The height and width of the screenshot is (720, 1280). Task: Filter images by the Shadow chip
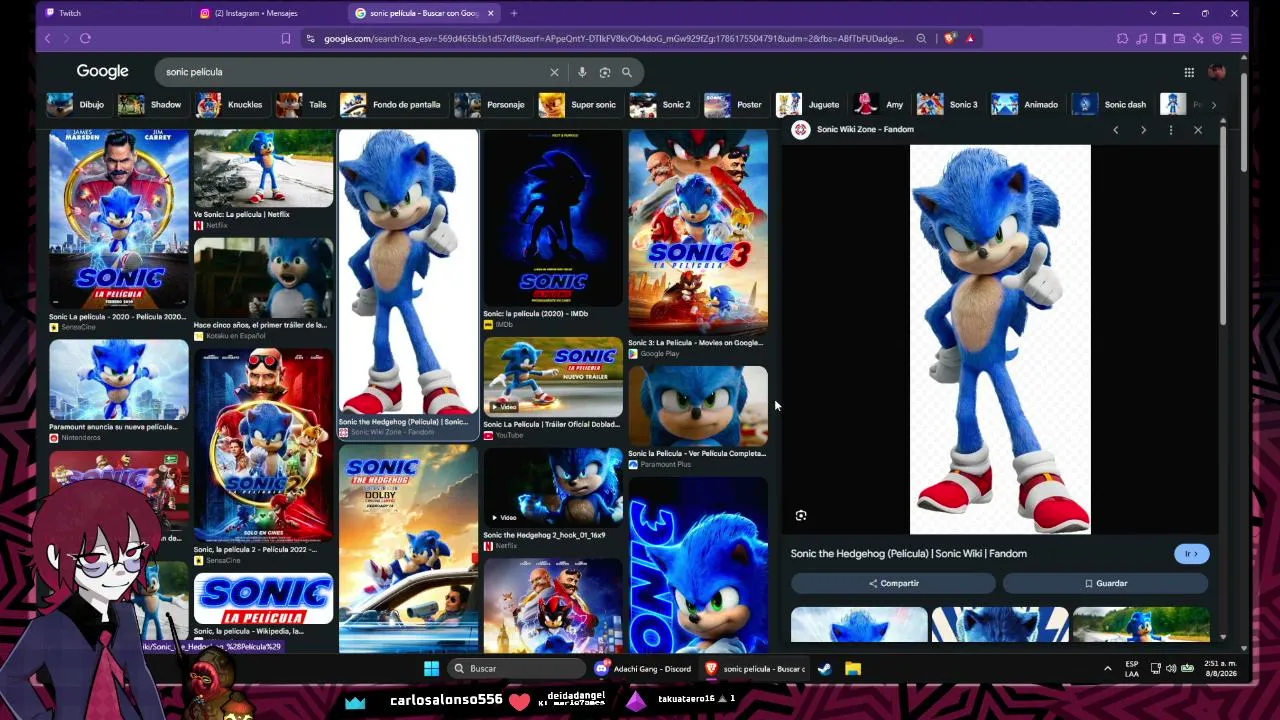click(150, 105)
